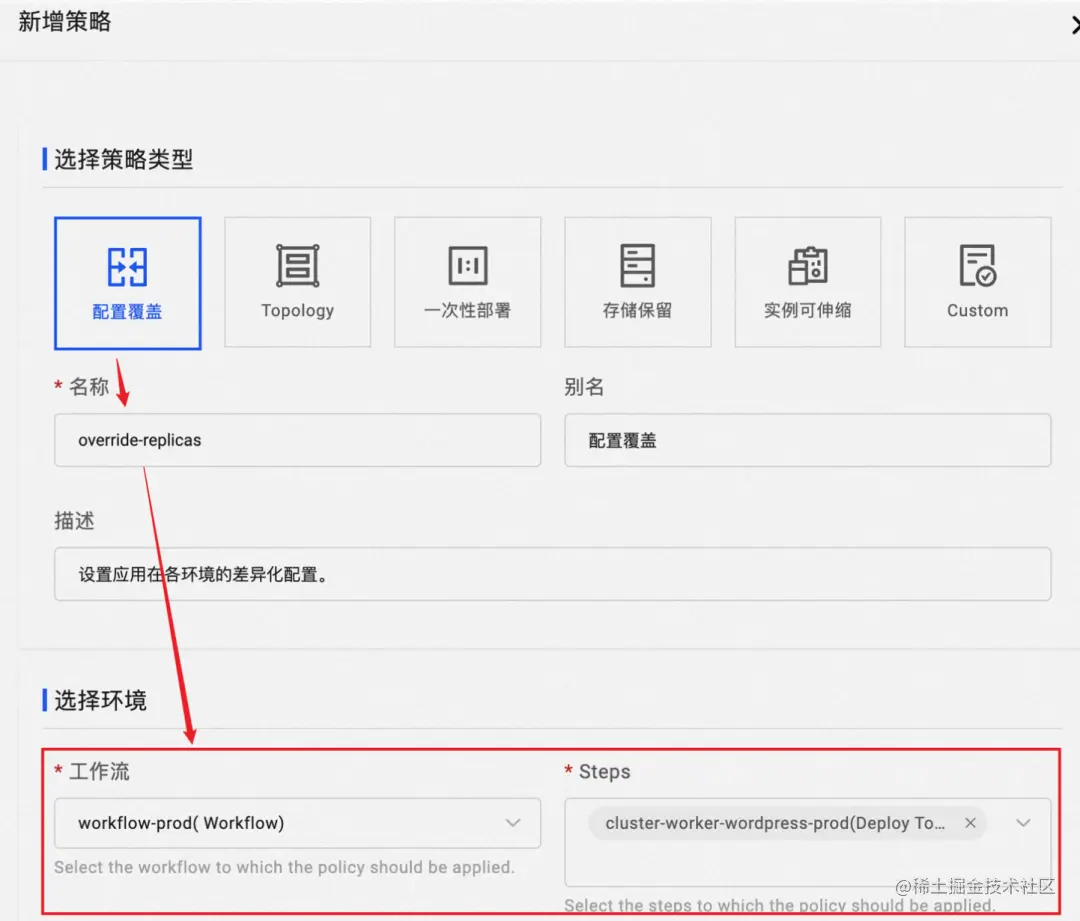The width and height of the screenshot is (1080, 921).
Task: Click the 选择环境 section heading
Action: [x=101, y=701]
